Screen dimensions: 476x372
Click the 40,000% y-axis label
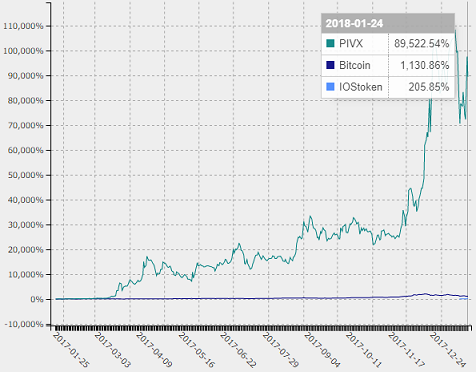click(x=26, y=200)
